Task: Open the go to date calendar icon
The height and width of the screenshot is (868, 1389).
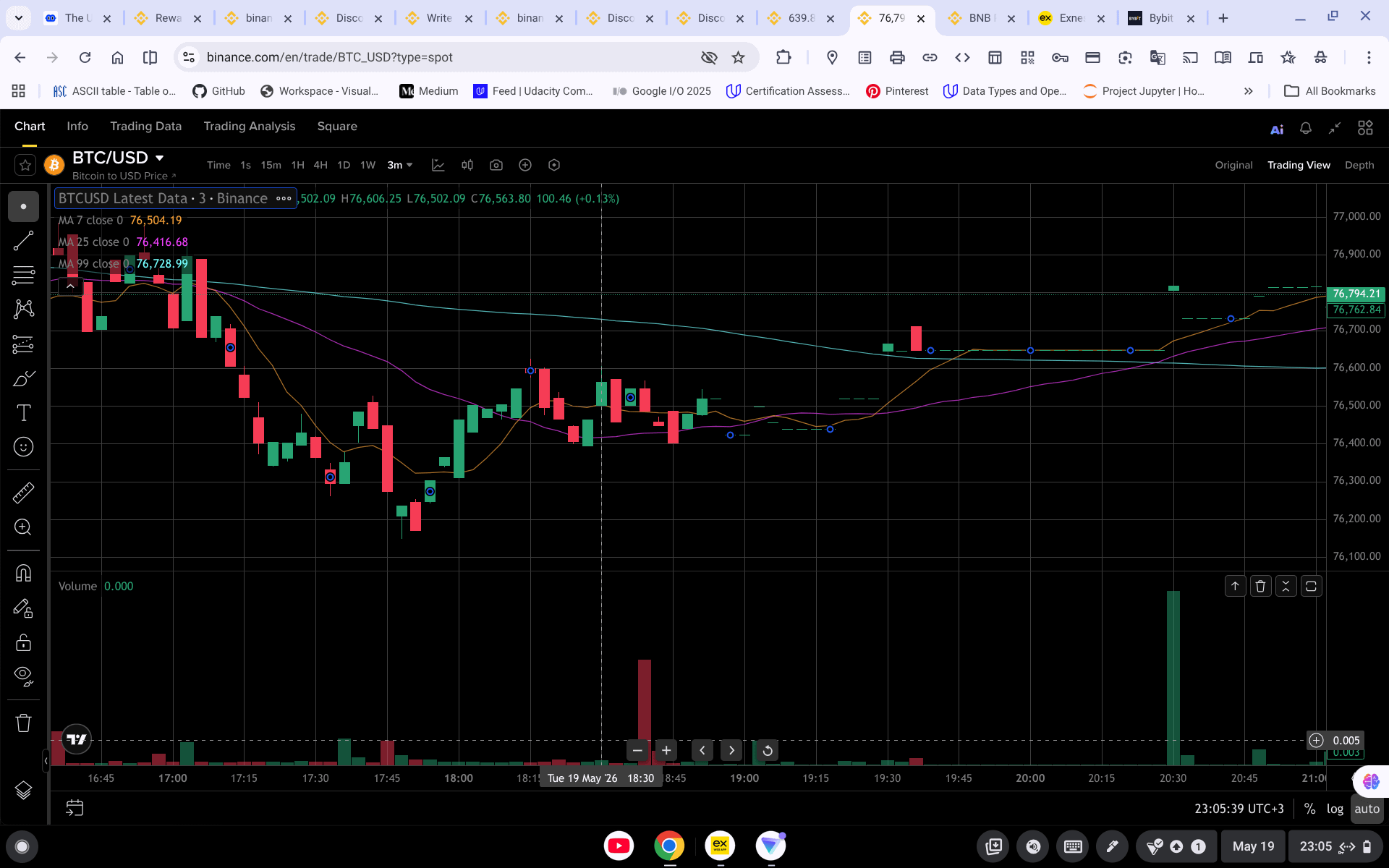Action: pyautogui.click(x=75, y=808)
